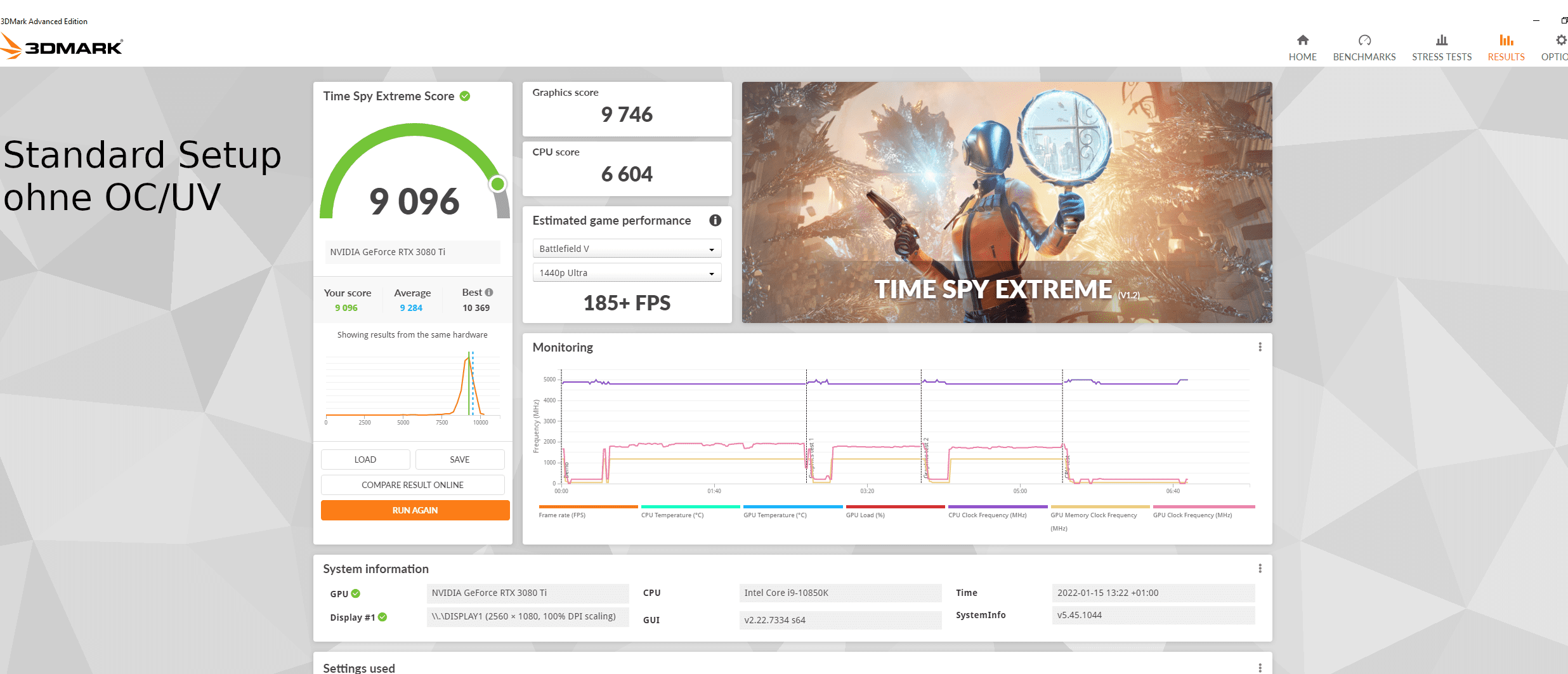The width and height of the screenshot is (1568, 674).
Task: Click the Intel Core i9-10850K field
Action: point(840,593)
